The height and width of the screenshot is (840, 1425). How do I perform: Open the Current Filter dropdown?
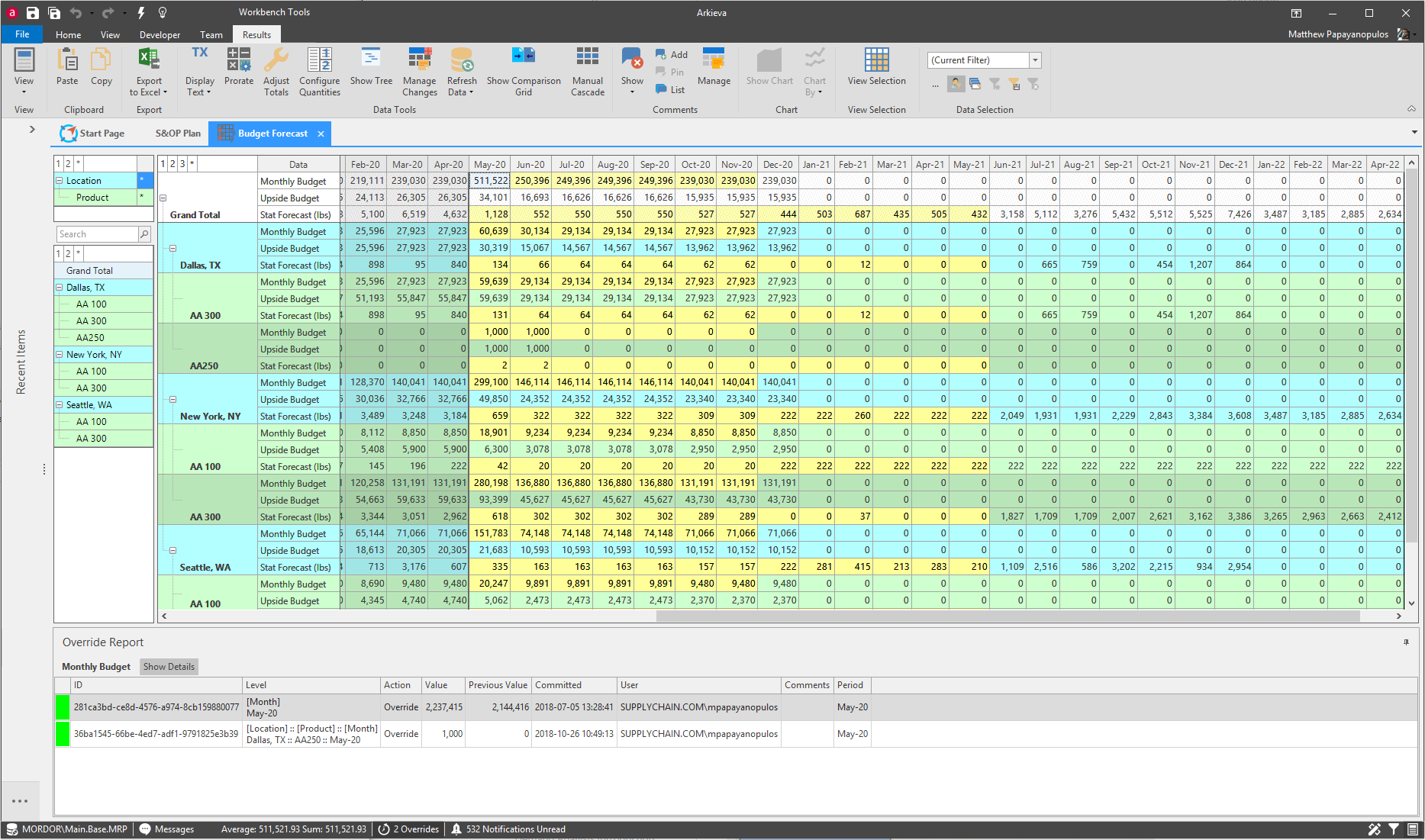point(1035,60)
